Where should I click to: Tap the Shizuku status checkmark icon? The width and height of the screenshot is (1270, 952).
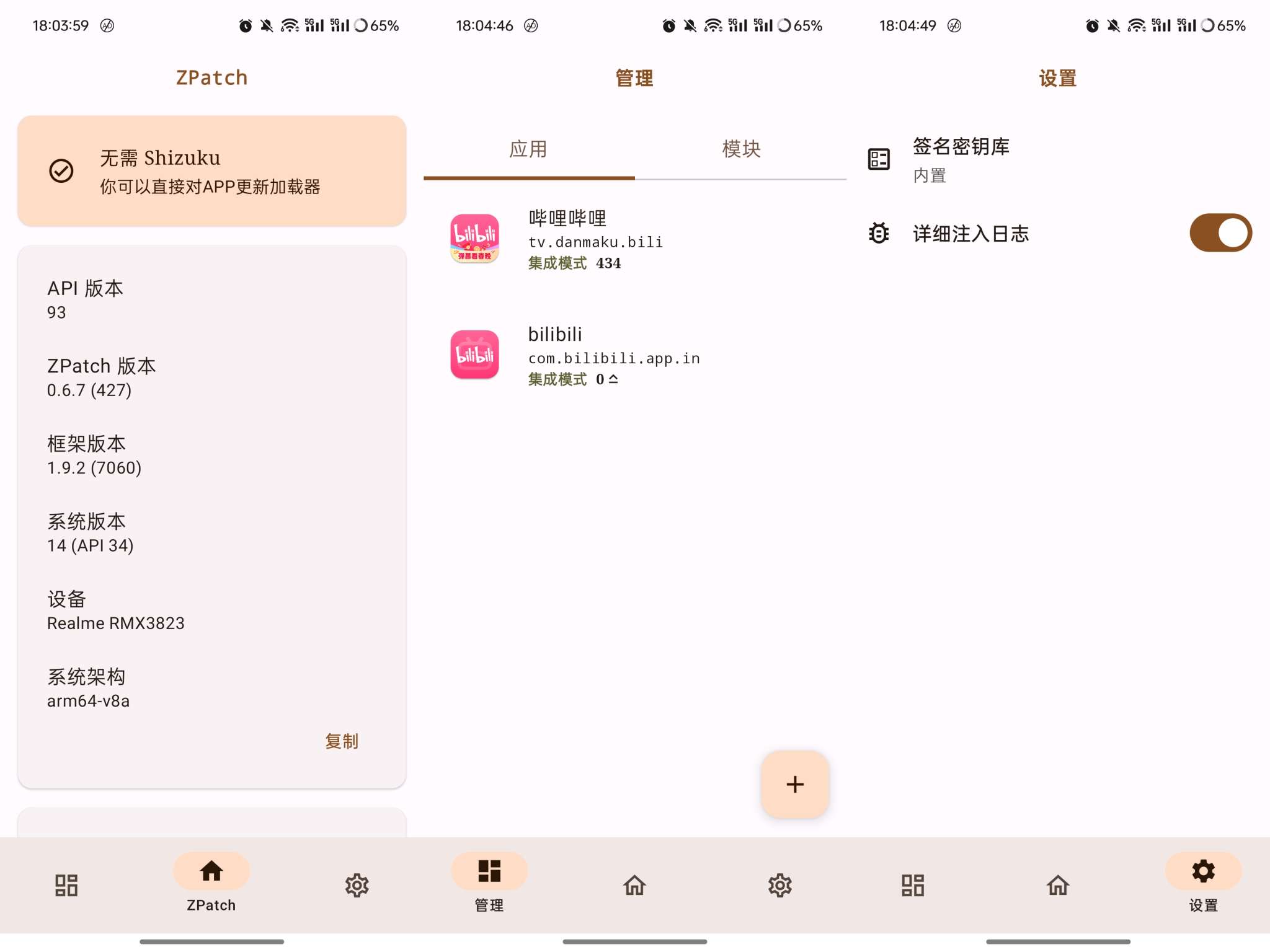click(x=61, y=171)
